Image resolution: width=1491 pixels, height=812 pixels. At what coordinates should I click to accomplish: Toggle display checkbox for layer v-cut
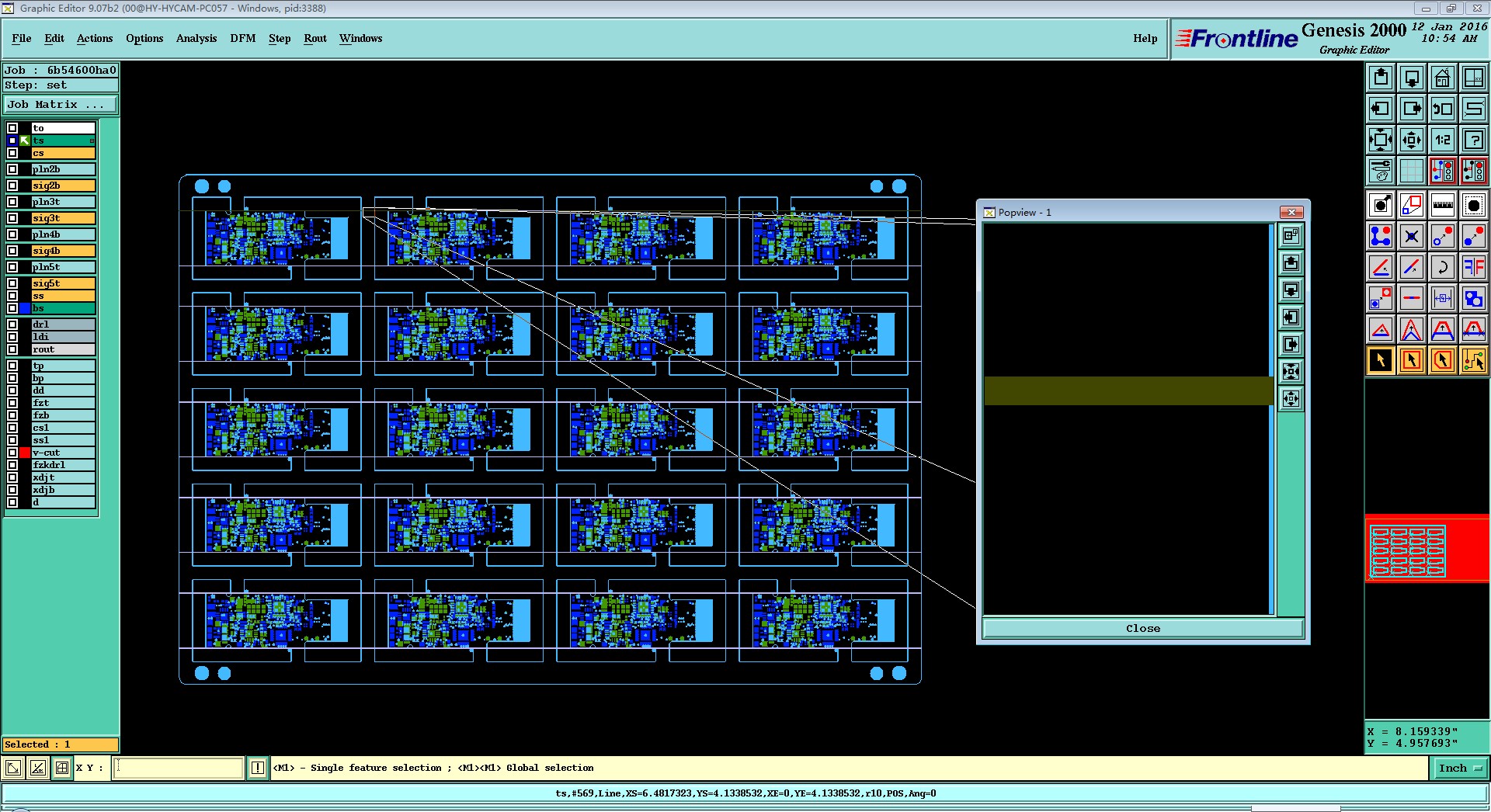click(x=12, y=453)
